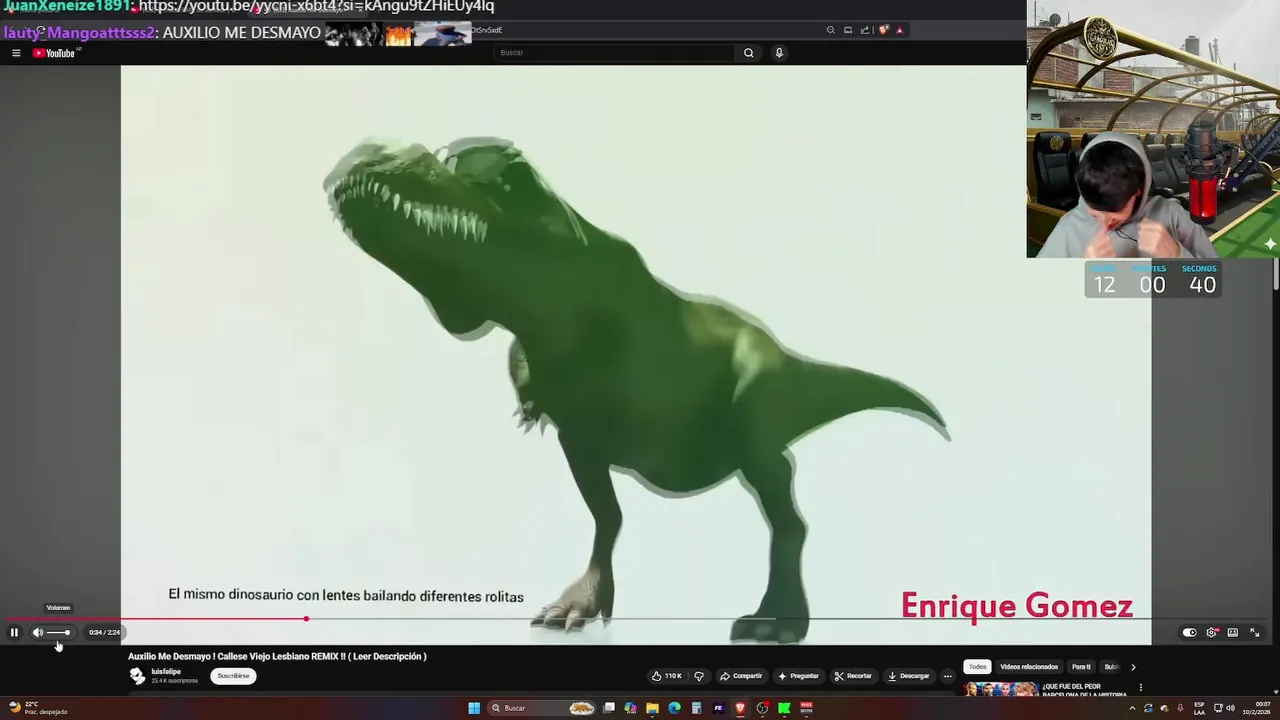Screen dimensions: 1280x720
Task: Click the share icon in browser address bar
Action: (865, 30)
